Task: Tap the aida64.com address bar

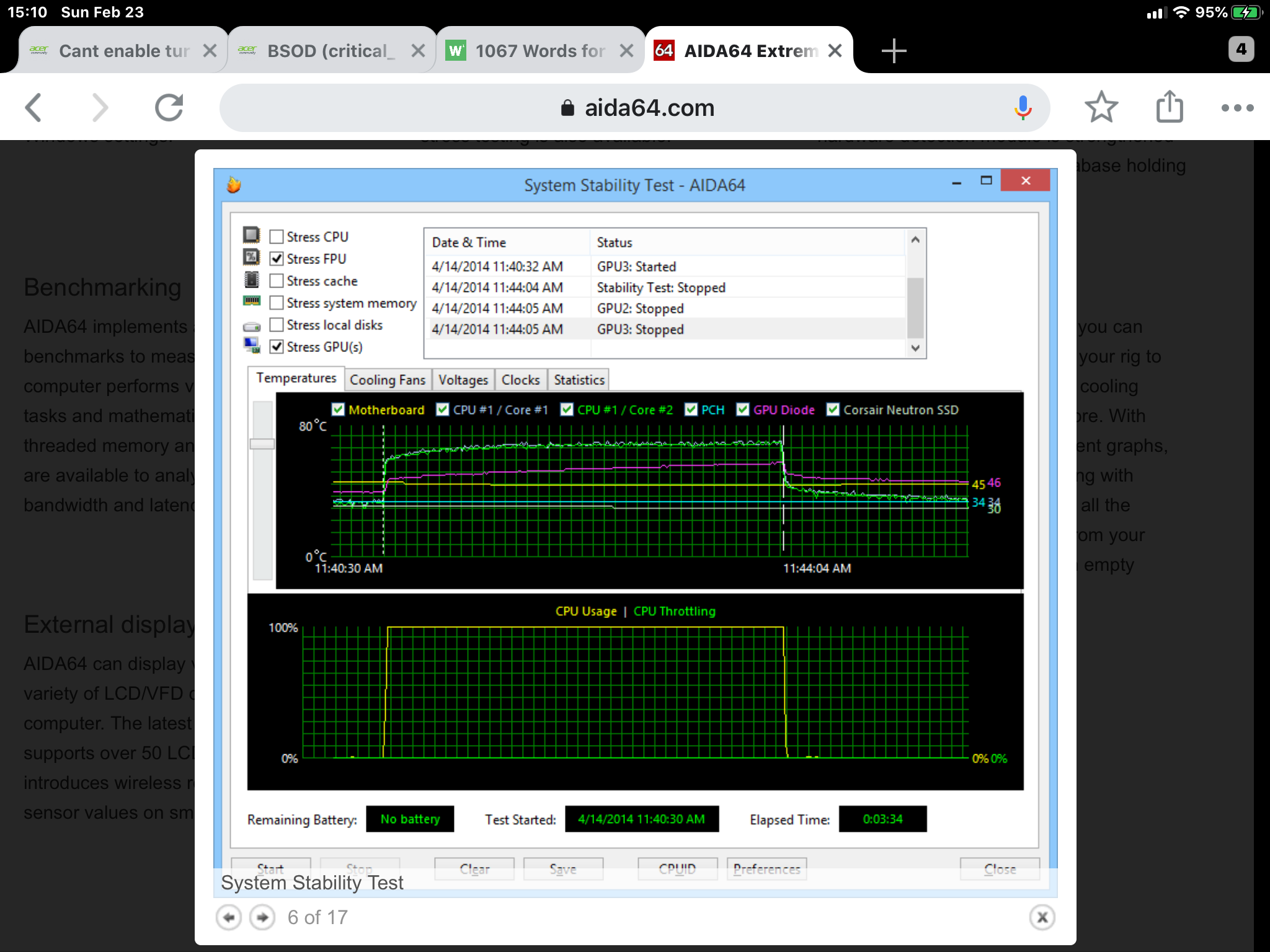Action: pos(635,108)
